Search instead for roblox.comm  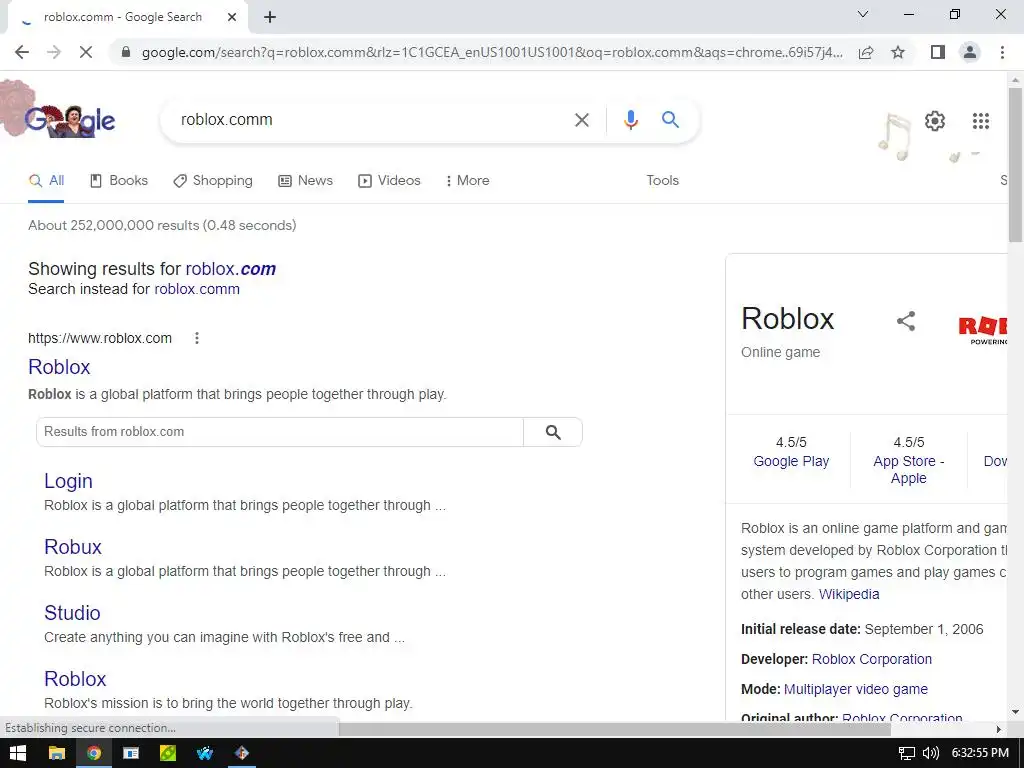(197, 289)
